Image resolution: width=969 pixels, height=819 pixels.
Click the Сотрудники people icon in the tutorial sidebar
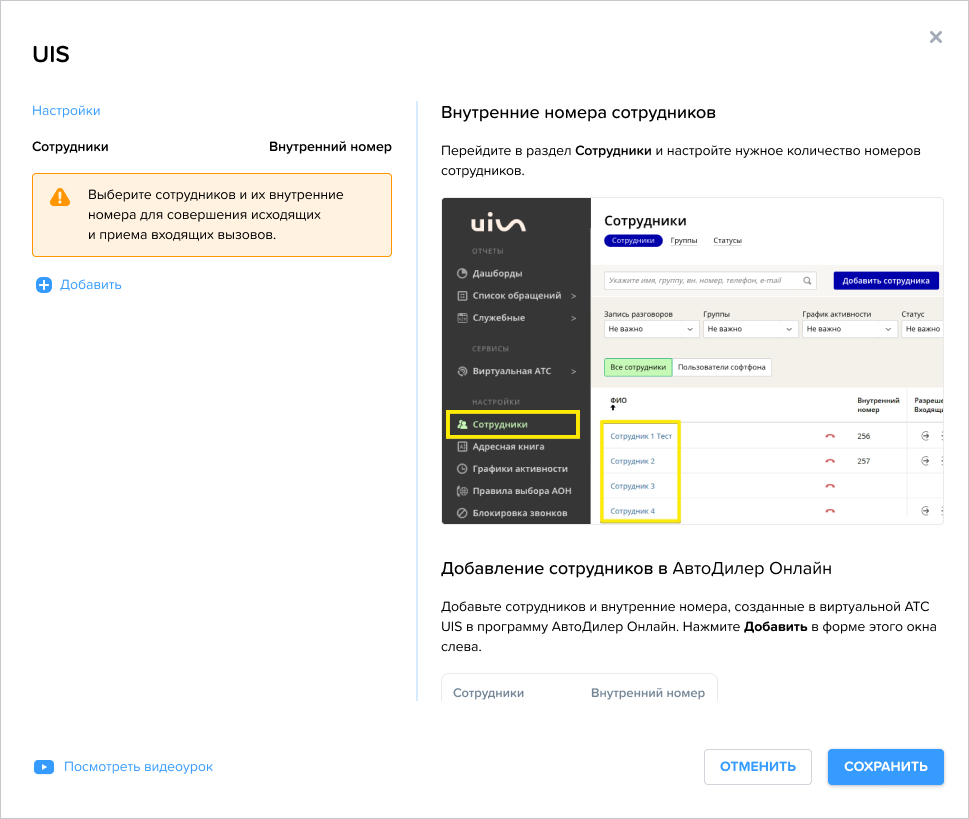point(462,424)
